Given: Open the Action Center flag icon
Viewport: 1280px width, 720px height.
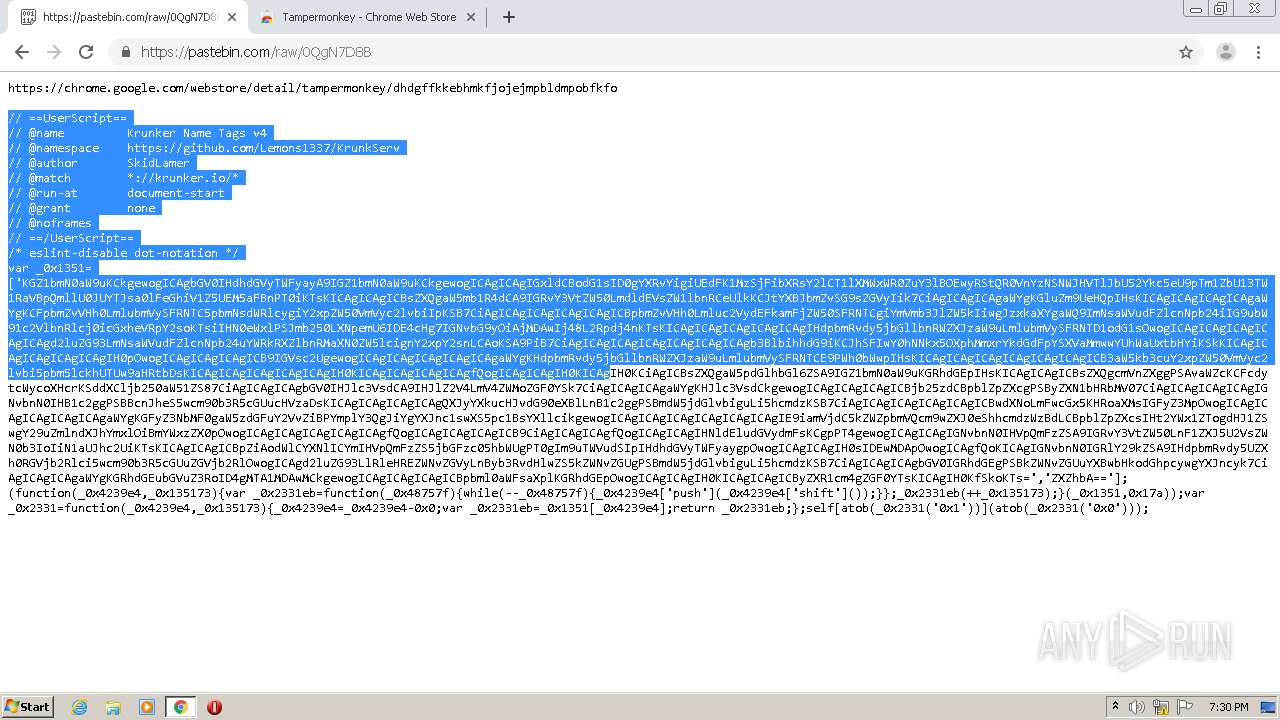Looking at the screenshot, I should pos(1186,707).
